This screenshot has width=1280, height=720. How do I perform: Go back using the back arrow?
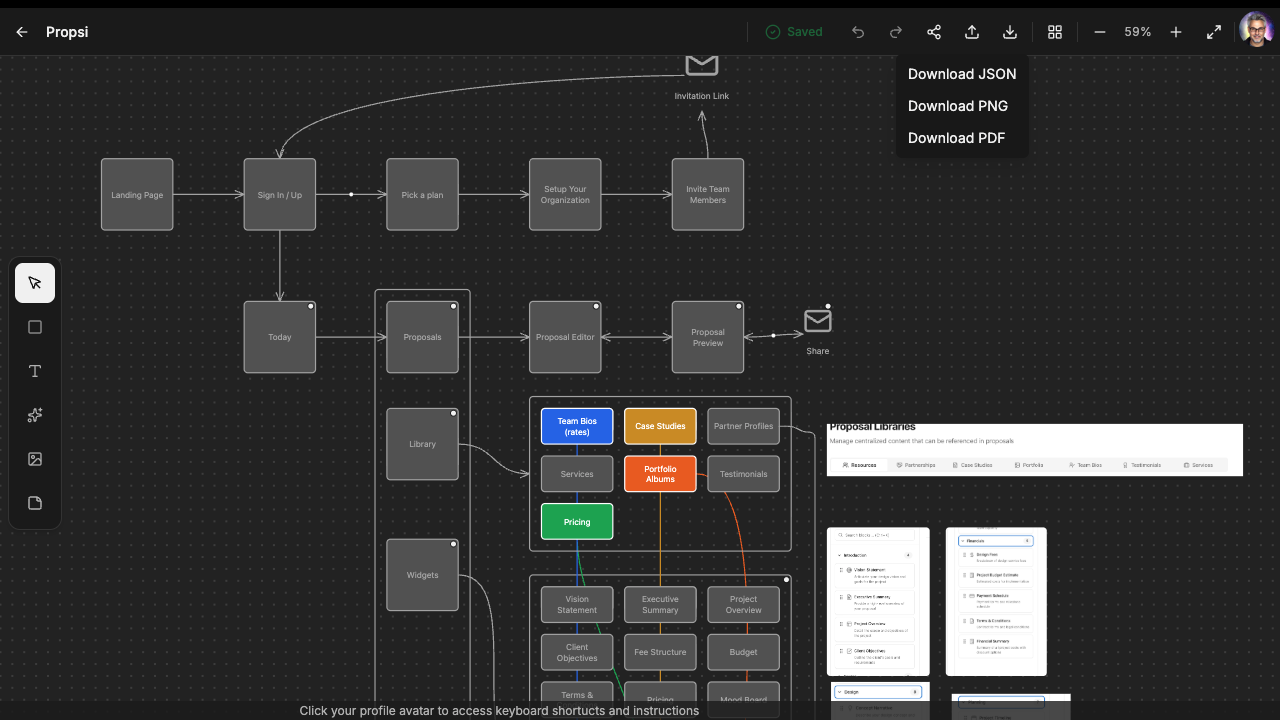[22, 32]
